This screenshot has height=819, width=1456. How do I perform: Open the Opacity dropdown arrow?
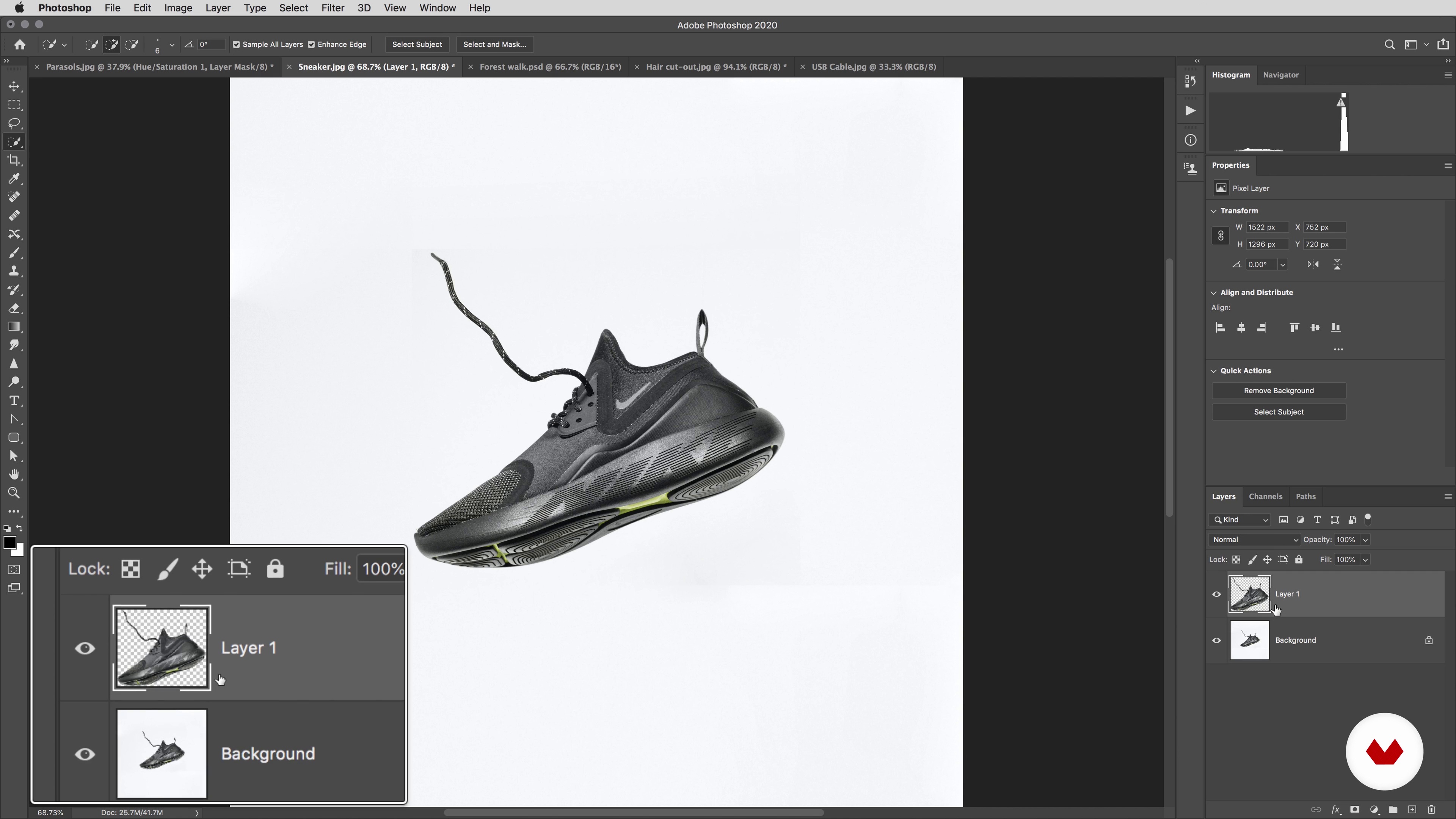[1365, 540]
